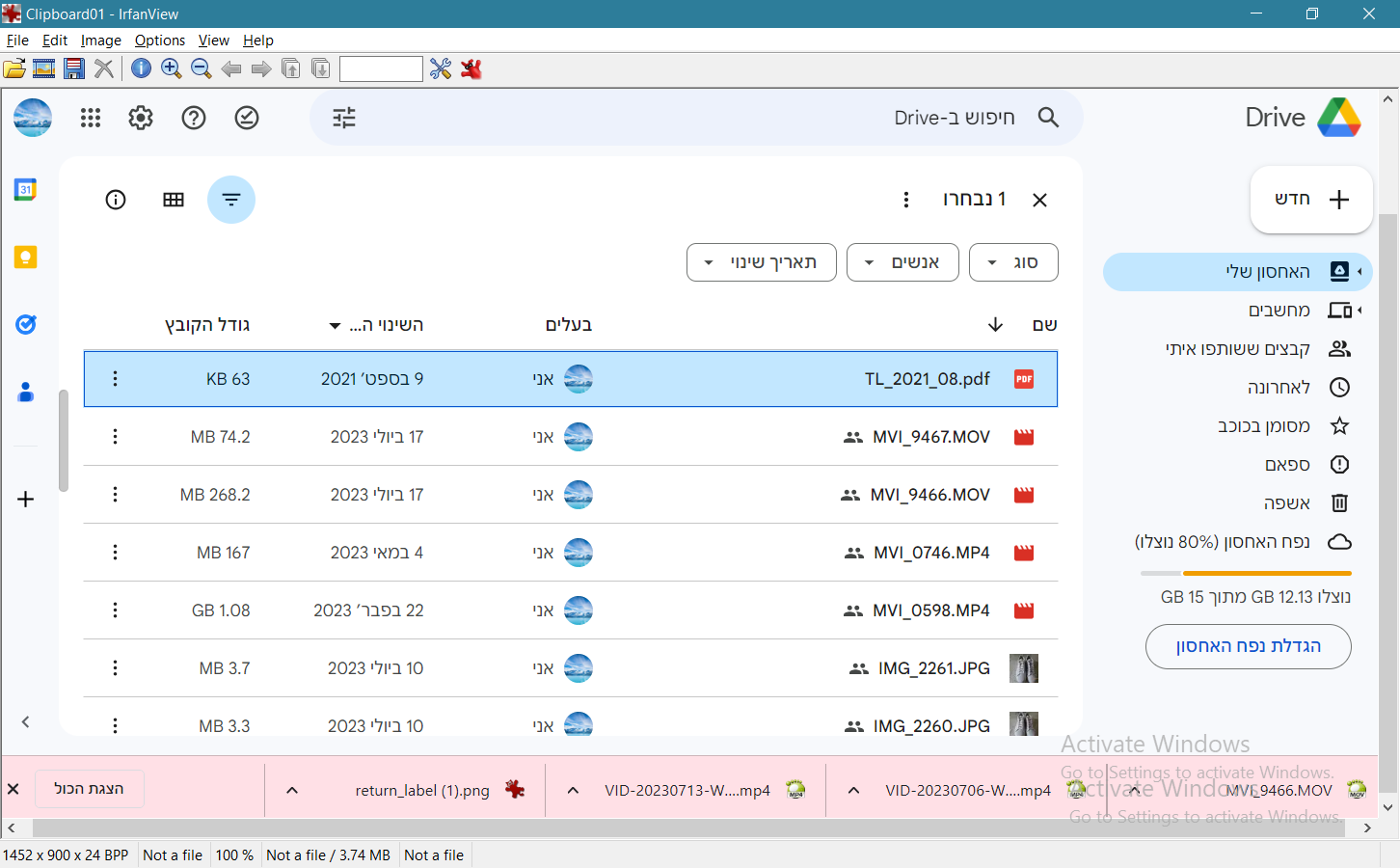Click the storage usage progress bar
Viewport: 1400px width, 868px height.
1246,573
